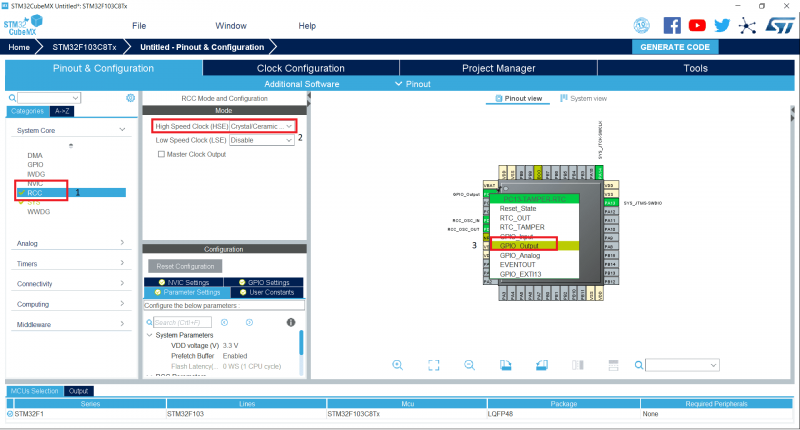Select the Pinout view tab
Image resolution: width=800 pixels, height=430 pixels.
coord(518,98)
